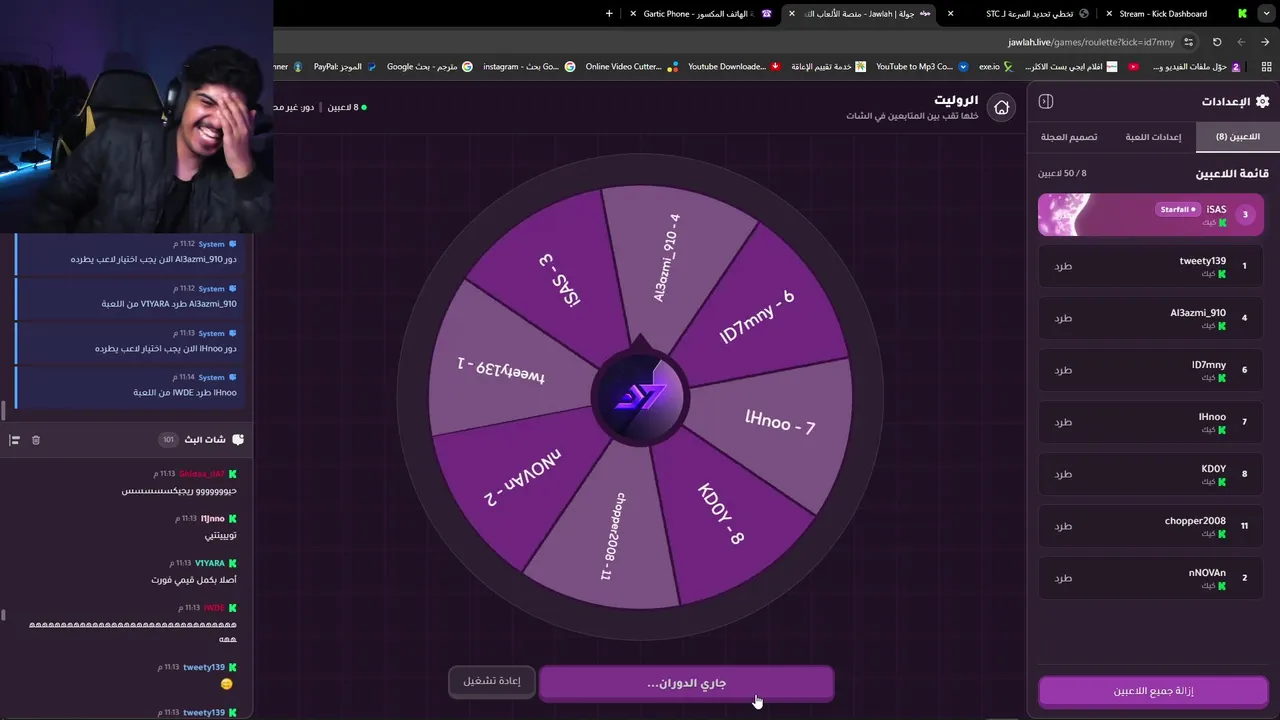Open the site information icon in the address bar
Image resolution: width=1280 pixels, height=720 pixels.
tap(1188, 42)
